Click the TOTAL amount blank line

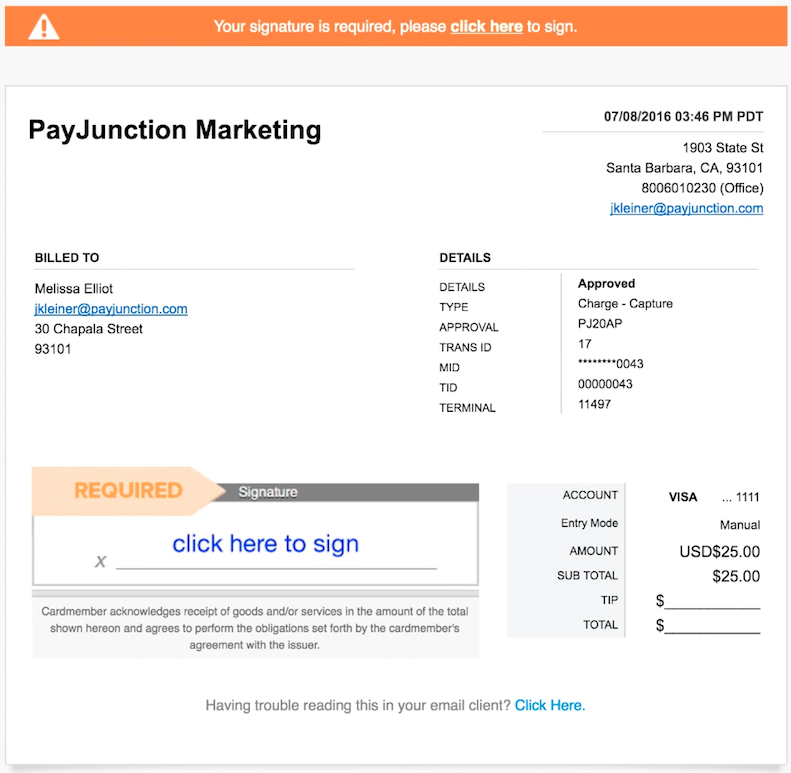712,626
